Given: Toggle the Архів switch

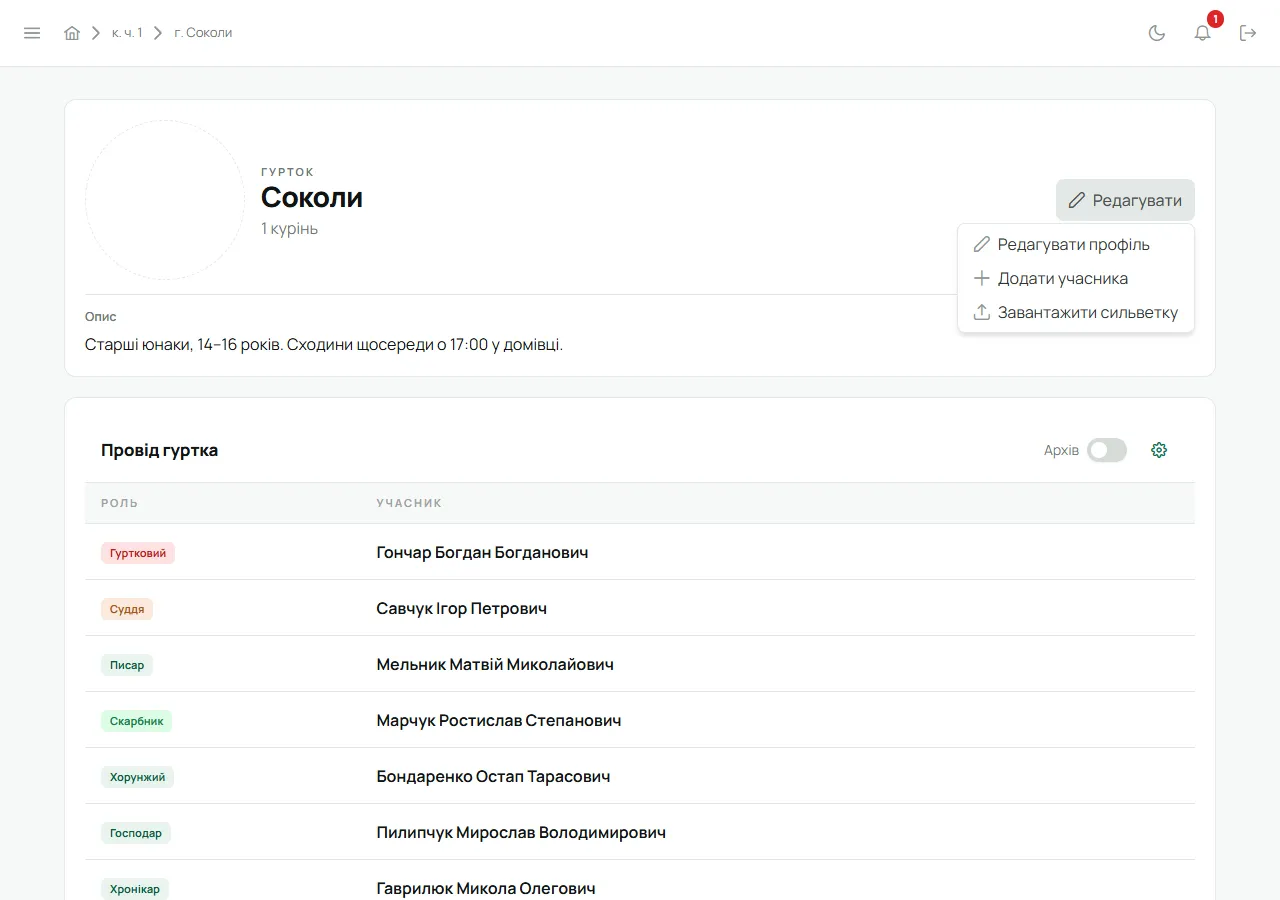Looking at the screenshot, I should click(1107, 450).
